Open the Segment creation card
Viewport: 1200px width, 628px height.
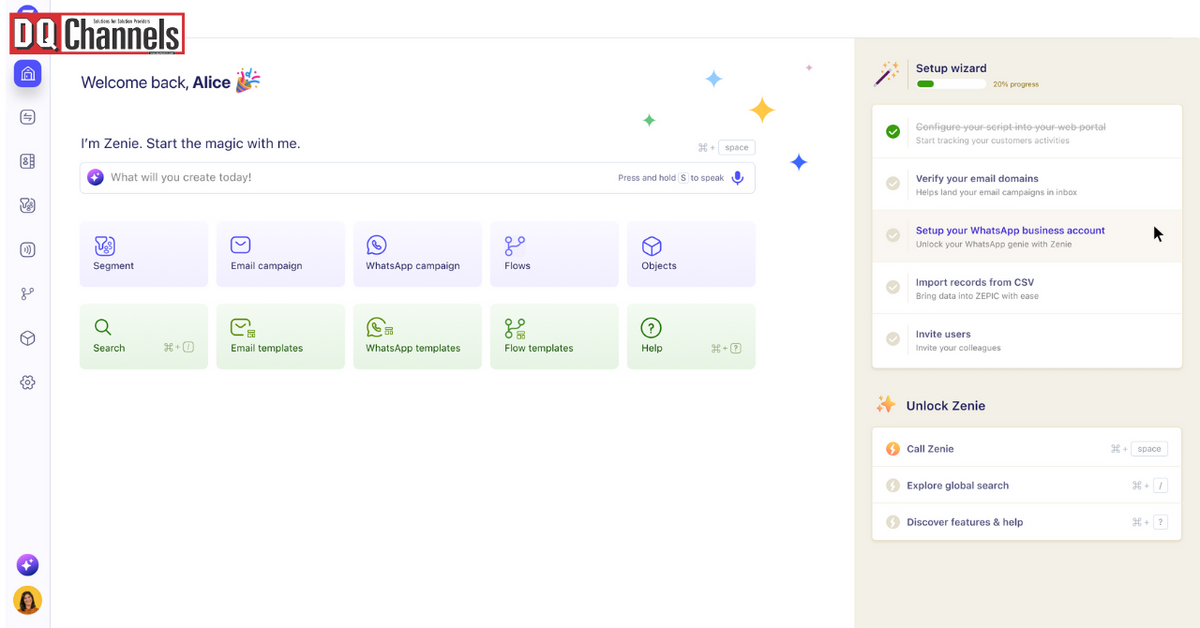tap(143, 253)
